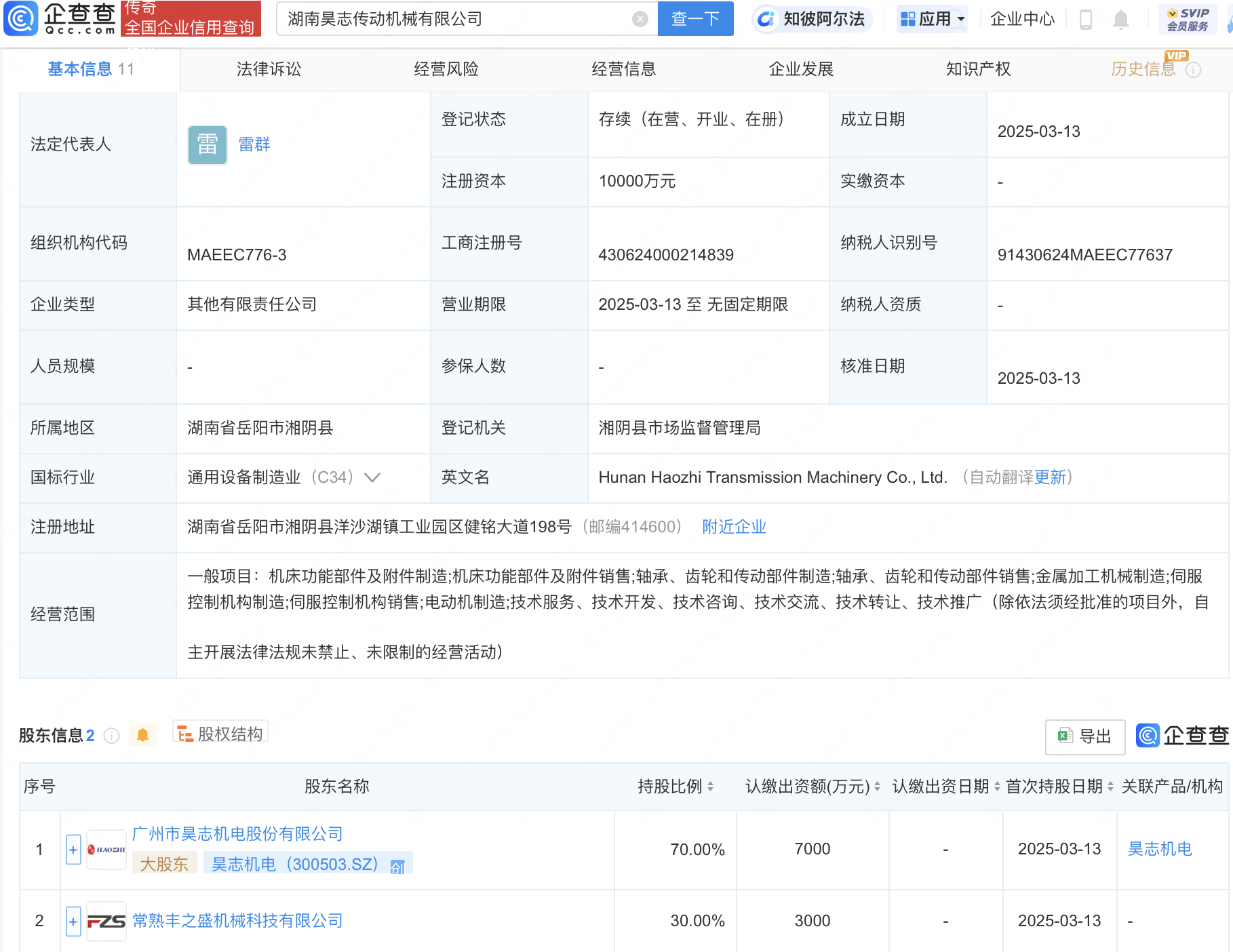Click the FZS logo of 常熟丰之盛
1233x952 pixels.
tap(106, 921)
